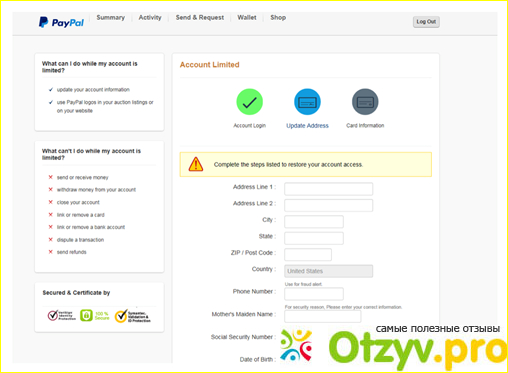Click 'What can't I do while' heading
508x373 pixels.
[91, 154]
